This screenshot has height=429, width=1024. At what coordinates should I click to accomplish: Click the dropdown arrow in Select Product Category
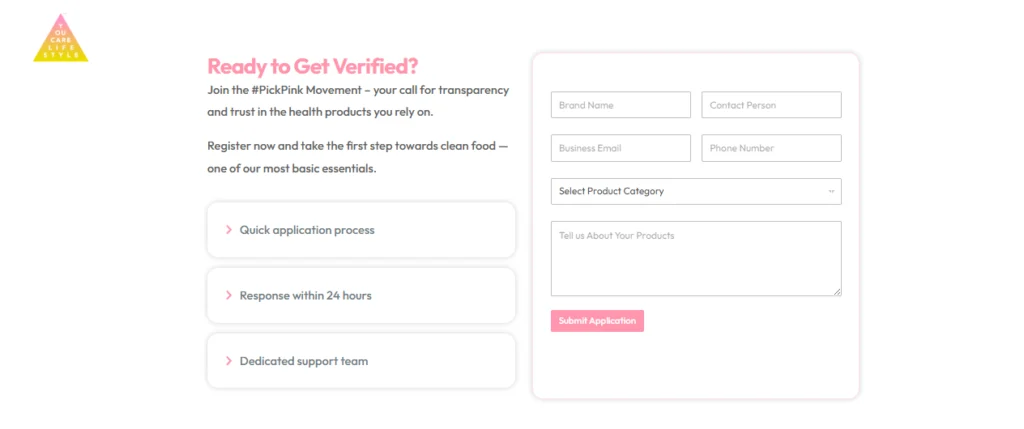pos(831,191)
